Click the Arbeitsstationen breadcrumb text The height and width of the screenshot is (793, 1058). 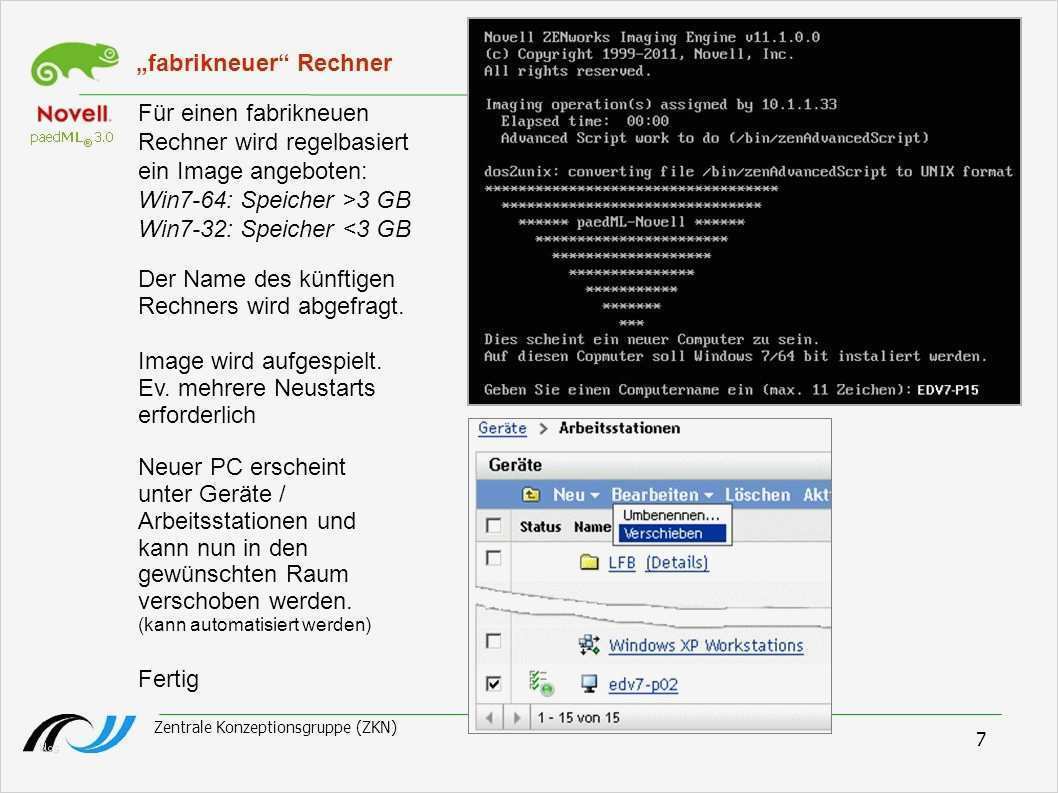point(619,428)
